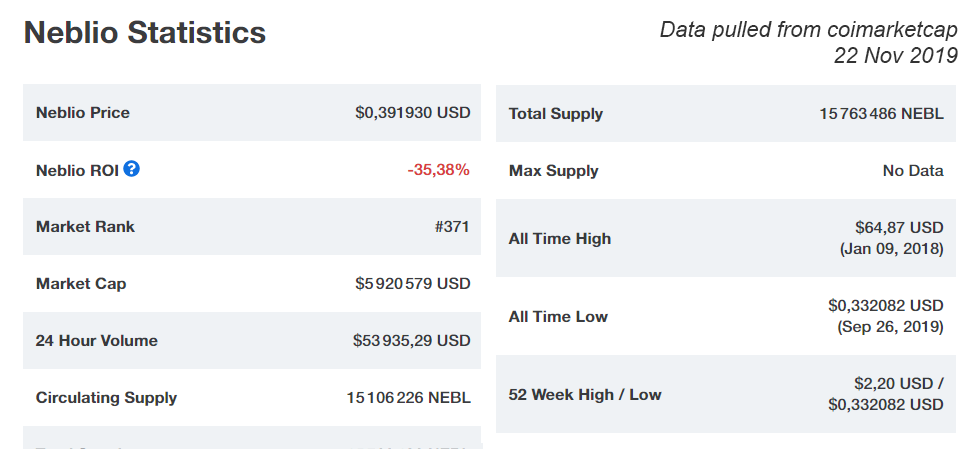The width and height of the screenshot is (980, 449).
Task: Select the Market Cap value $5 920 579 USD
Action: [412, 283]
